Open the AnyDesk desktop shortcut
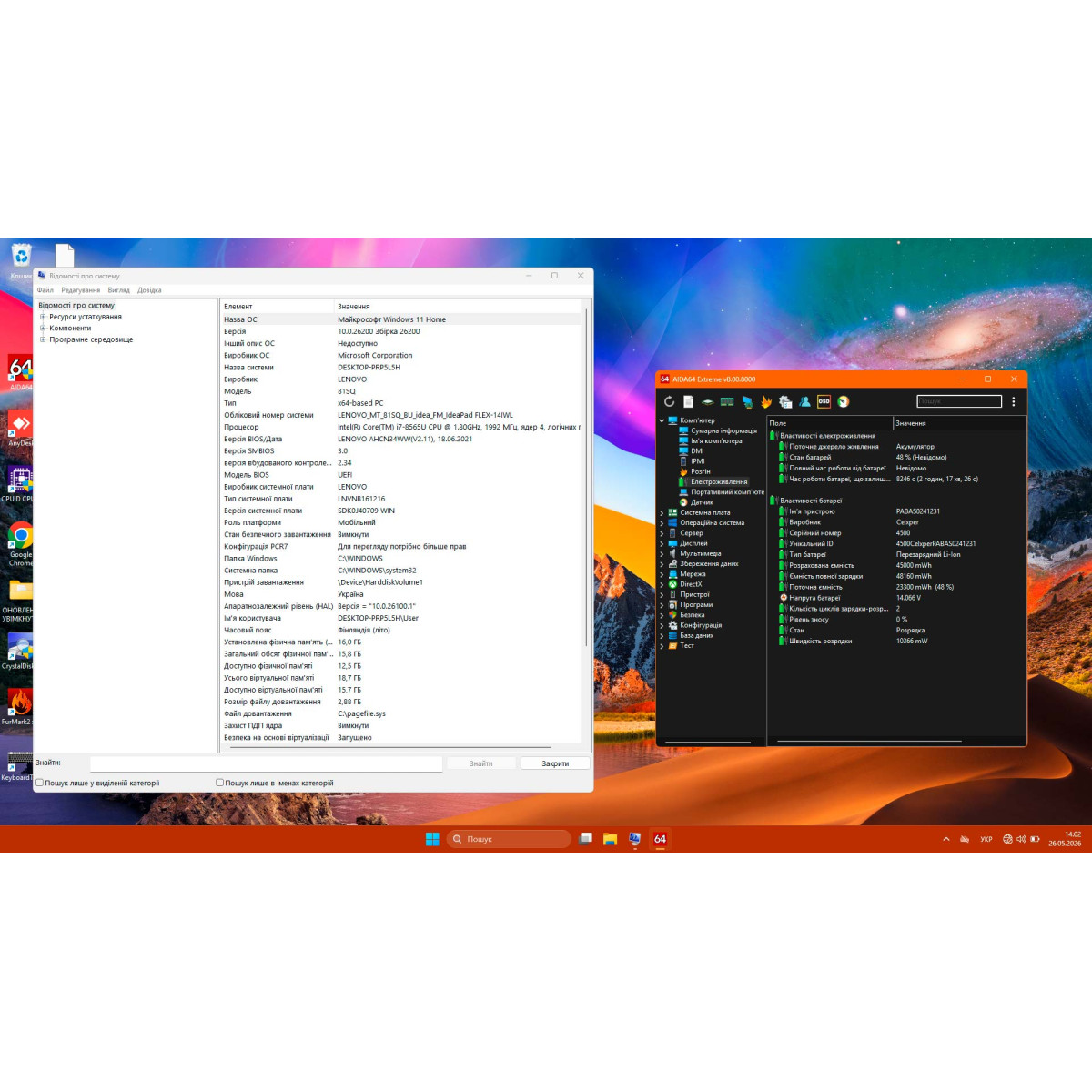 pos(20,429)
